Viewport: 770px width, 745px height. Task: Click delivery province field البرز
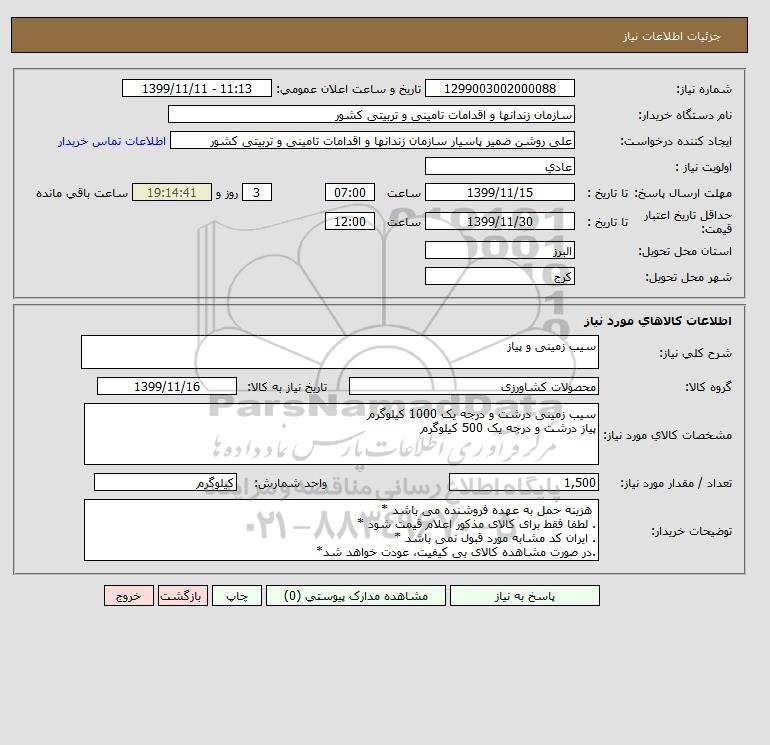coord(499,250)
